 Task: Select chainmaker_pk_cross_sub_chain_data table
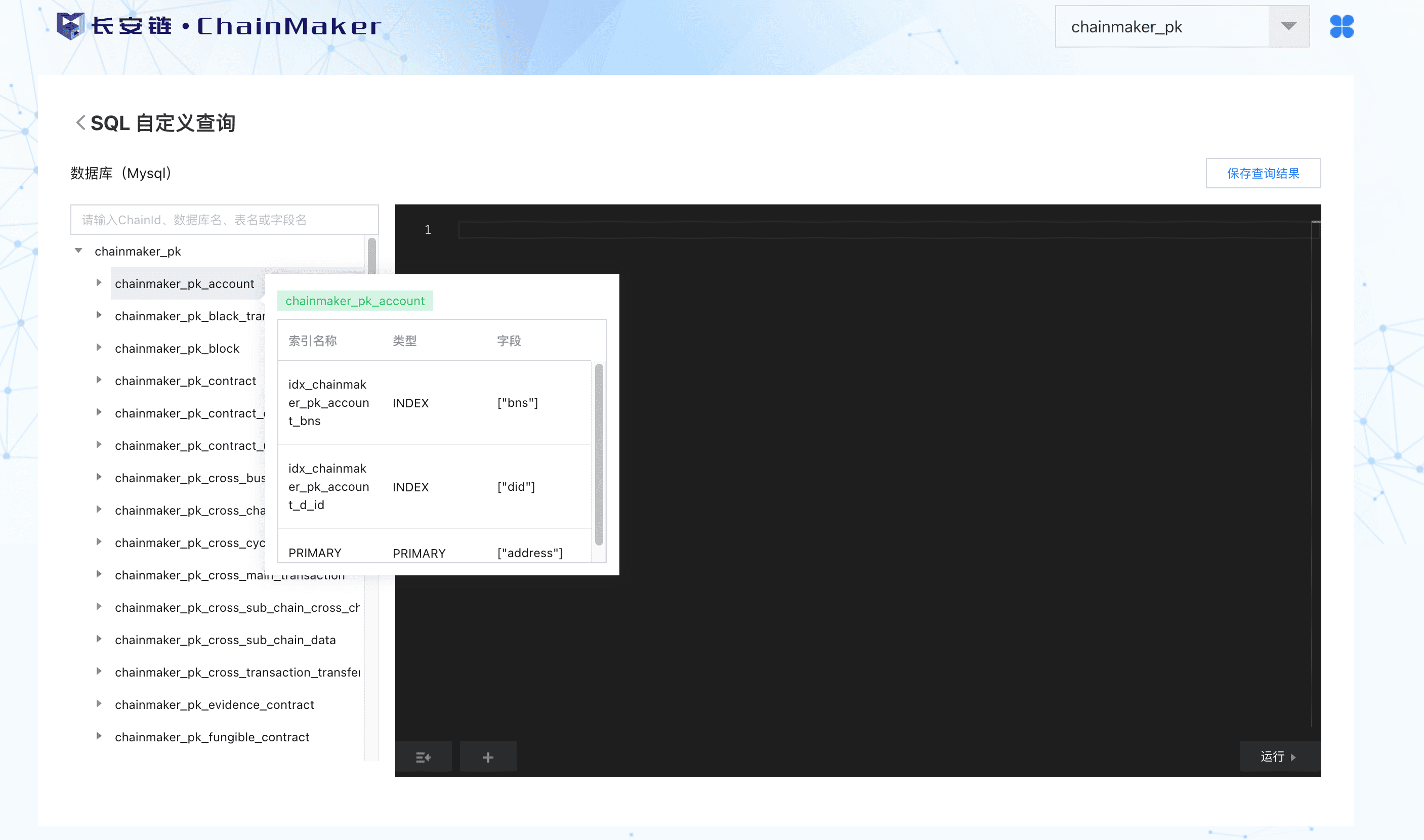pyautogui.click(x=225, y=640)
